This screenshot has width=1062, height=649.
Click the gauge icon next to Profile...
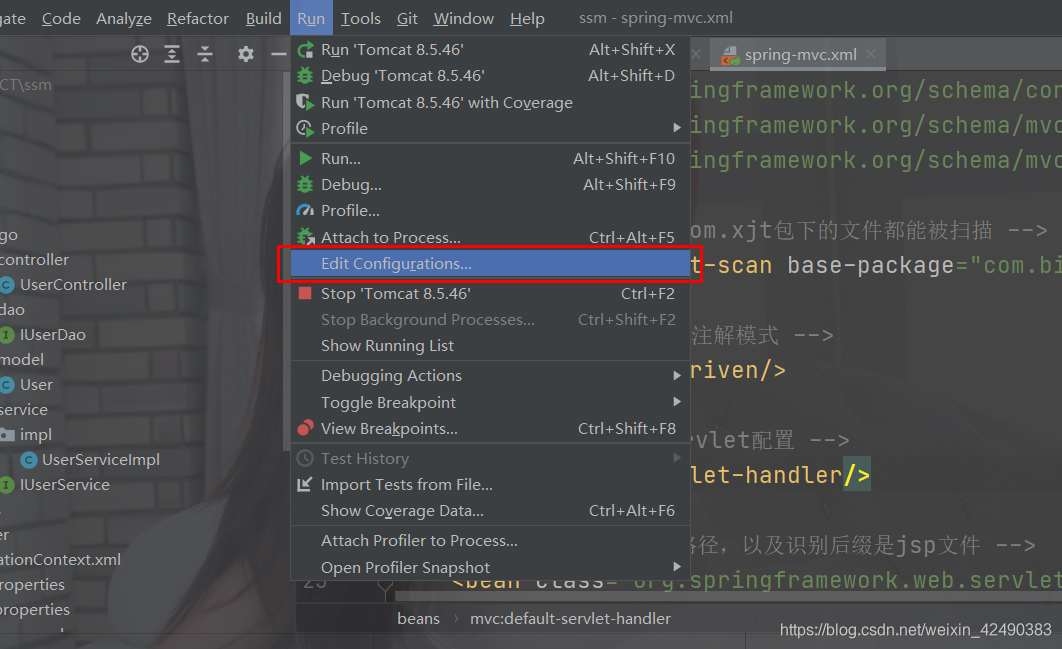coord(305,211)
